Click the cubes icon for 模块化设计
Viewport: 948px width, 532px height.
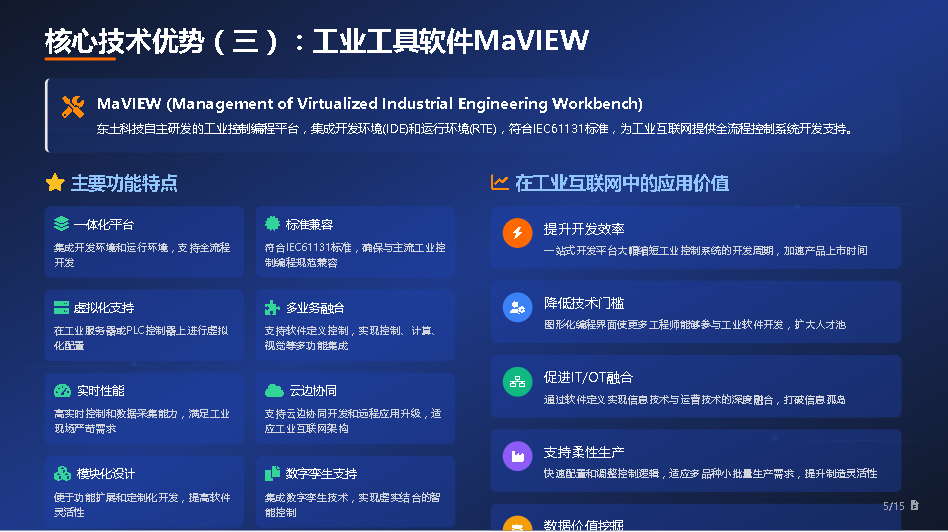[x=62, y=473]
